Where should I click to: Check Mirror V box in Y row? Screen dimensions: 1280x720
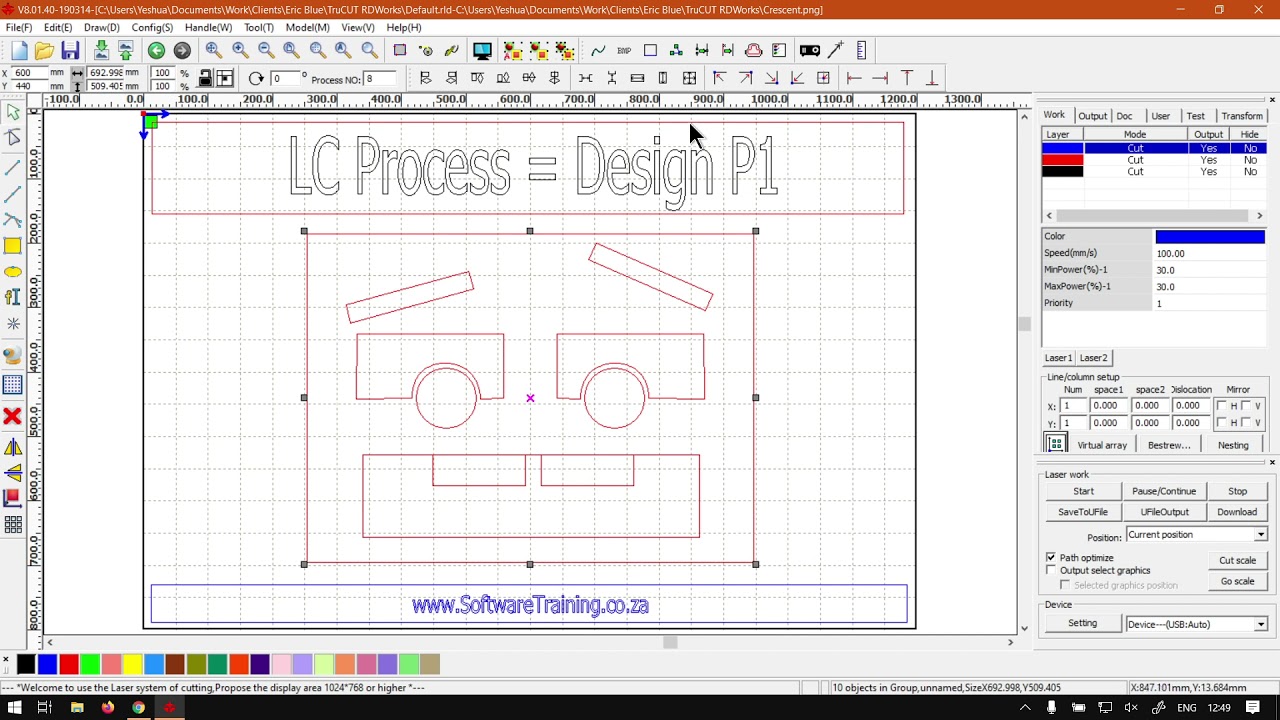[1246, 423]
